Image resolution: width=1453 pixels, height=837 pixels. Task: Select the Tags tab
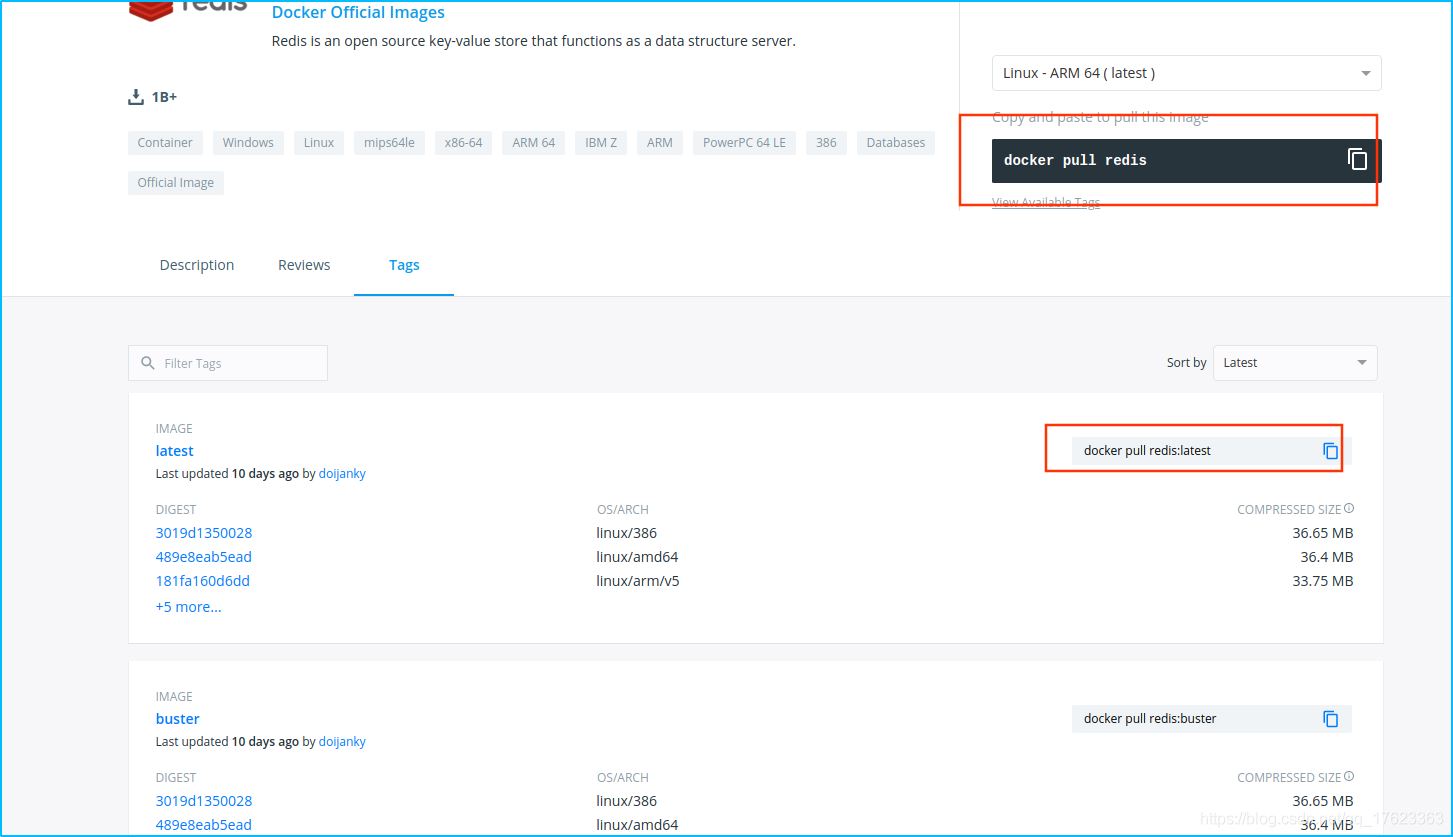pyautogui.click(x=404, y=265)
